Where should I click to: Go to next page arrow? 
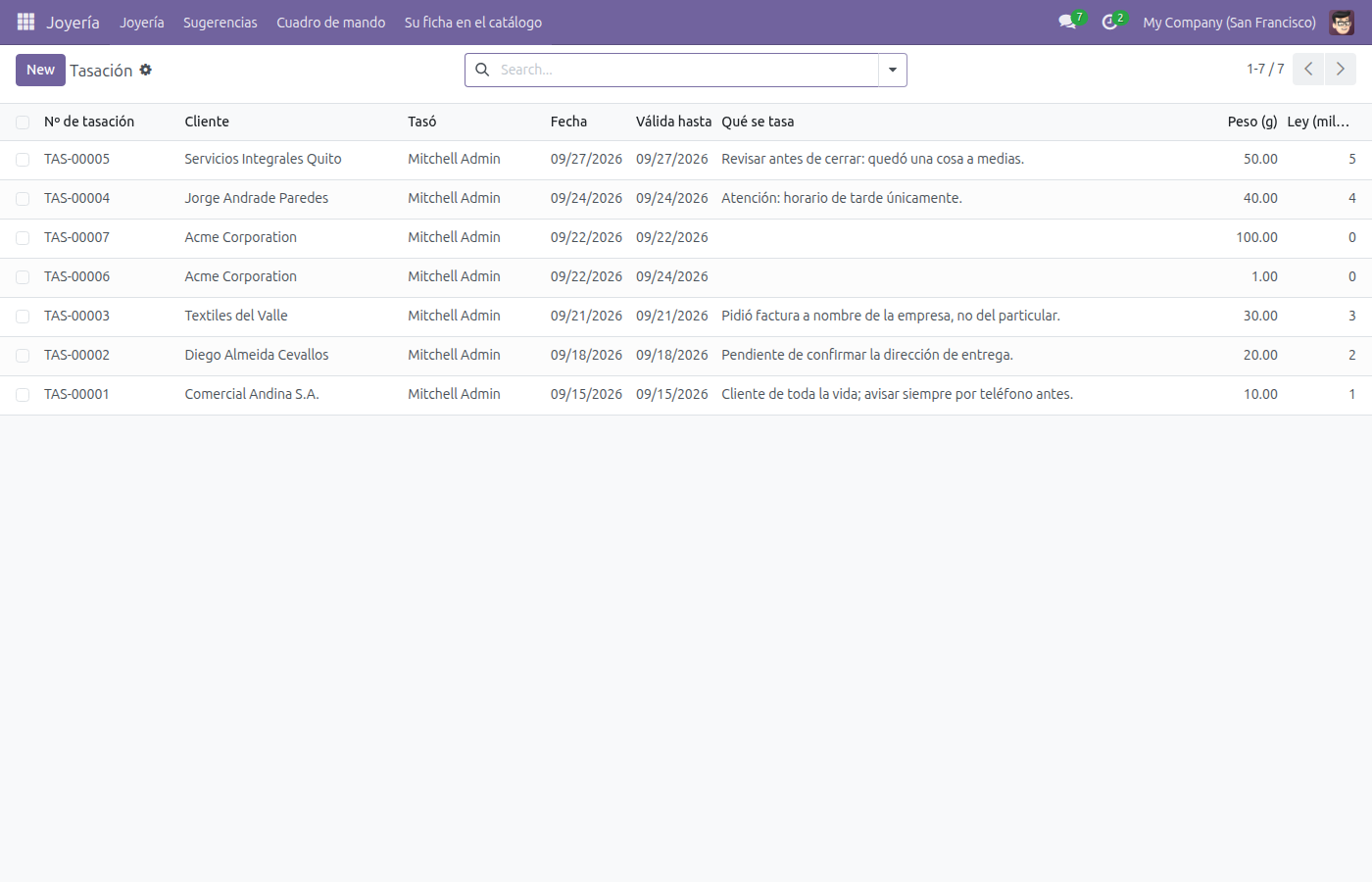(x=1341, y=69)
